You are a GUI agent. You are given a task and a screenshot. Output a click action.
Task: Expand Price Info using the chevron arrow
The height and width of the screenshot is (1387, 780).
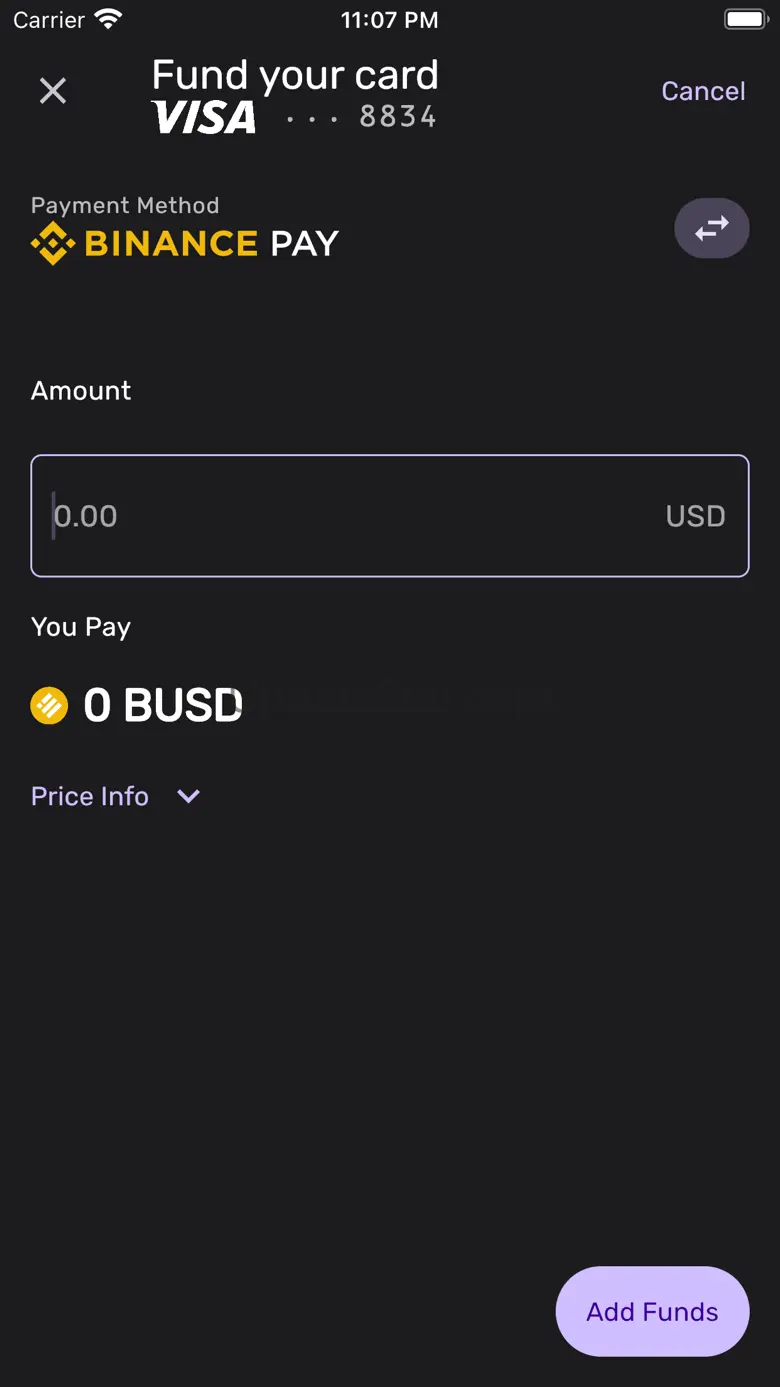(188, 796)
